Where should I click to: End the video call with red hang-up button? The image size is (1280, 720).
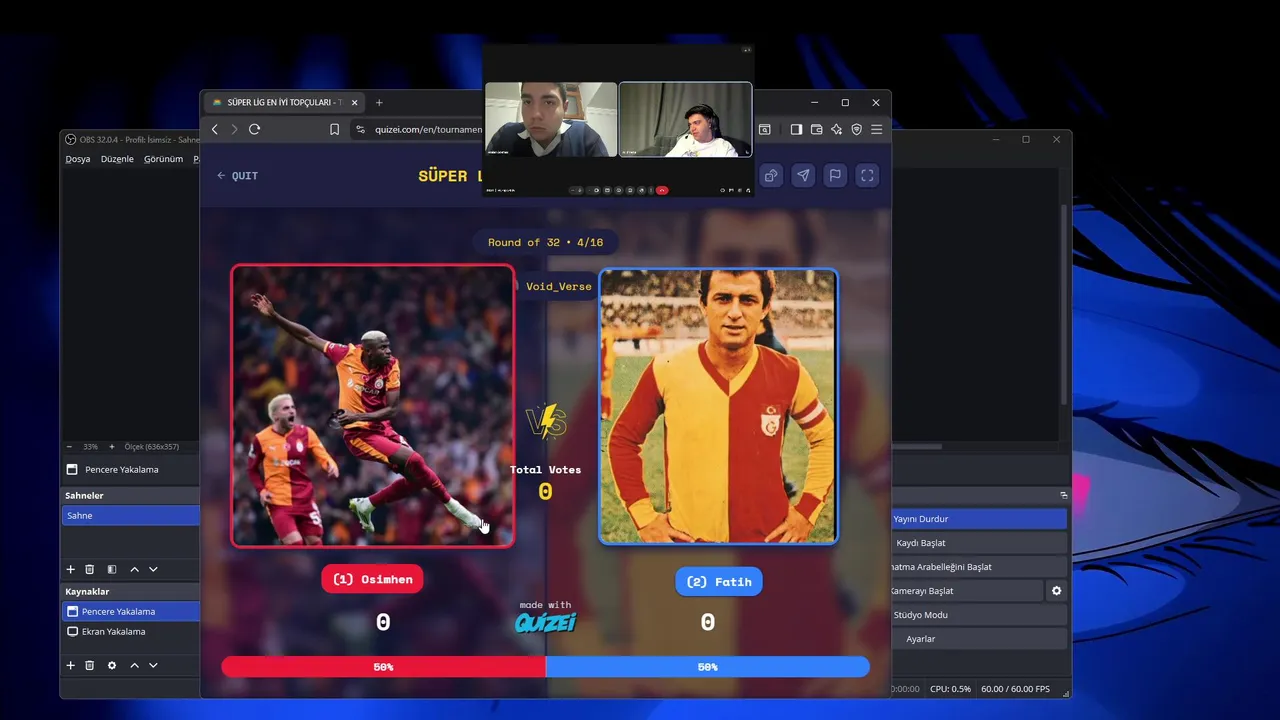pos(661,190)
